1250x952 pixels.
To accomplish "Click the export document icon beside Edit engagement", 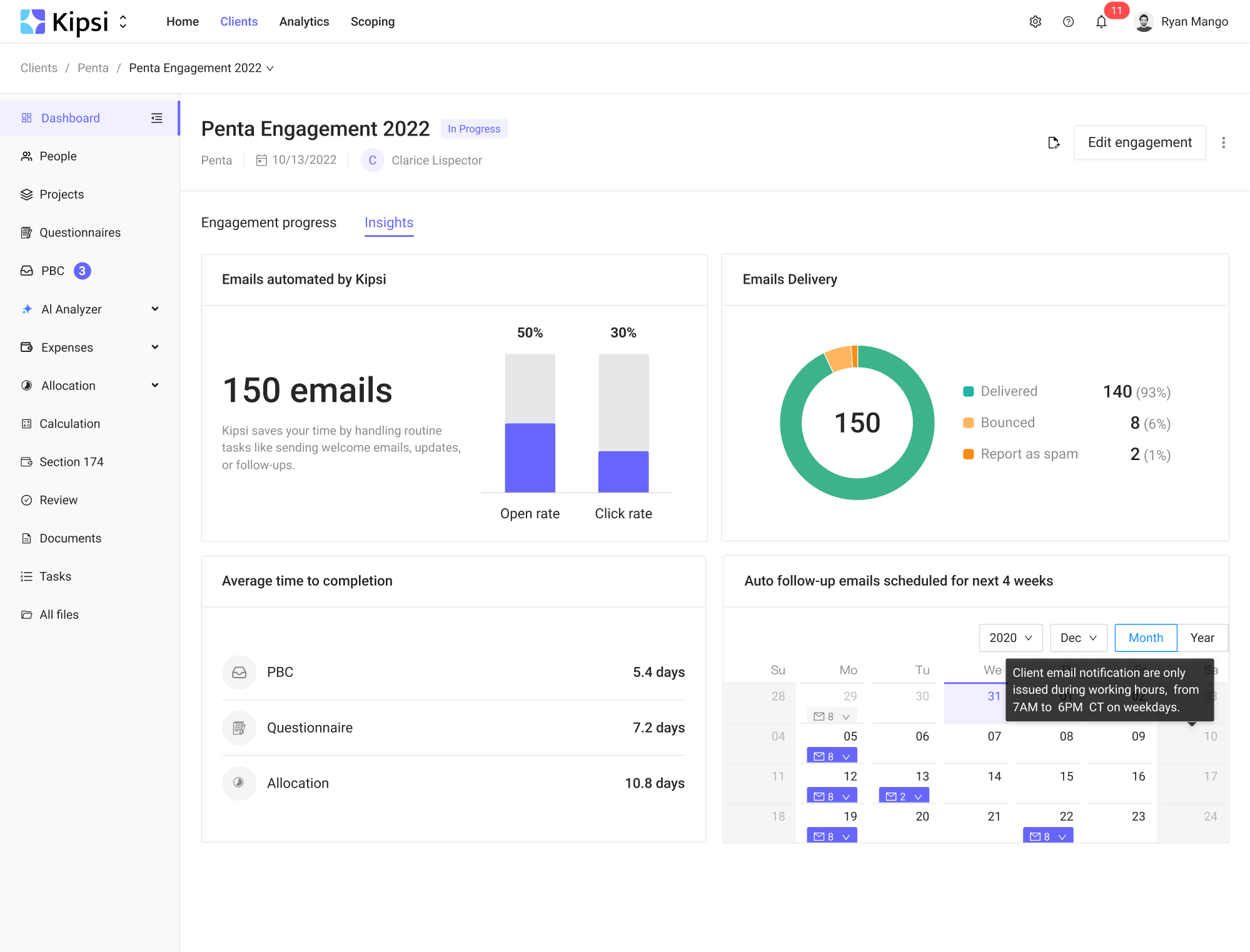I will [x=1054, y=143].
